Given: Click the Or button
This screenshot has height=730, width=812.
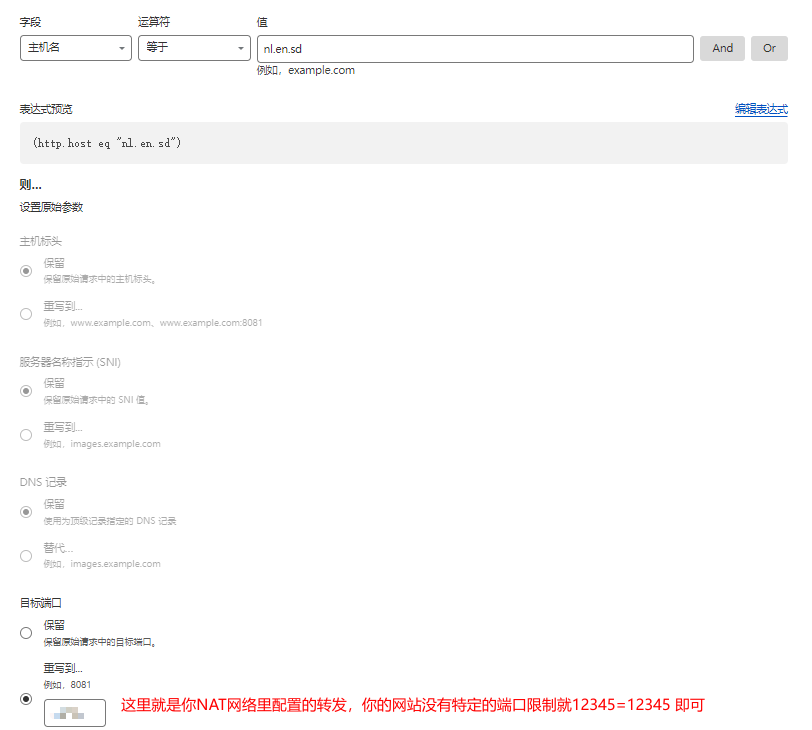Looking at the screenshot, I should coord(769,48).
